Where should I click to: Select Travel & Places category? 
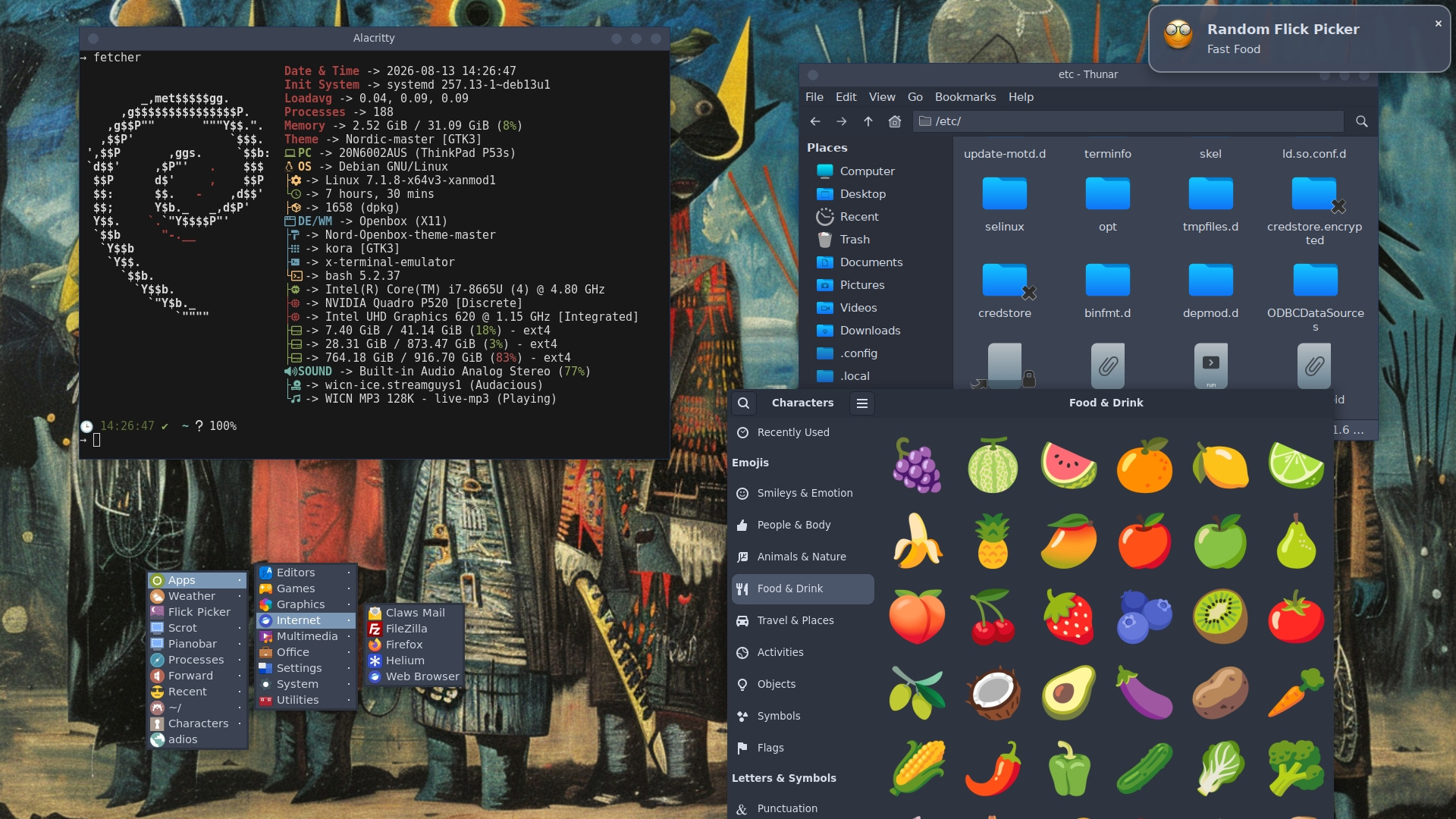point(802,620)
